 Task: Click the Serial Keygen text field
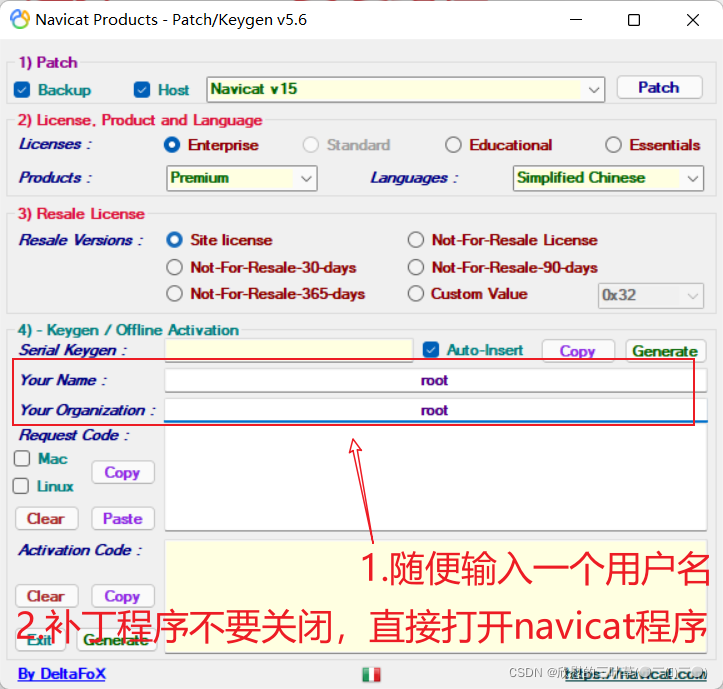[289, 350]
